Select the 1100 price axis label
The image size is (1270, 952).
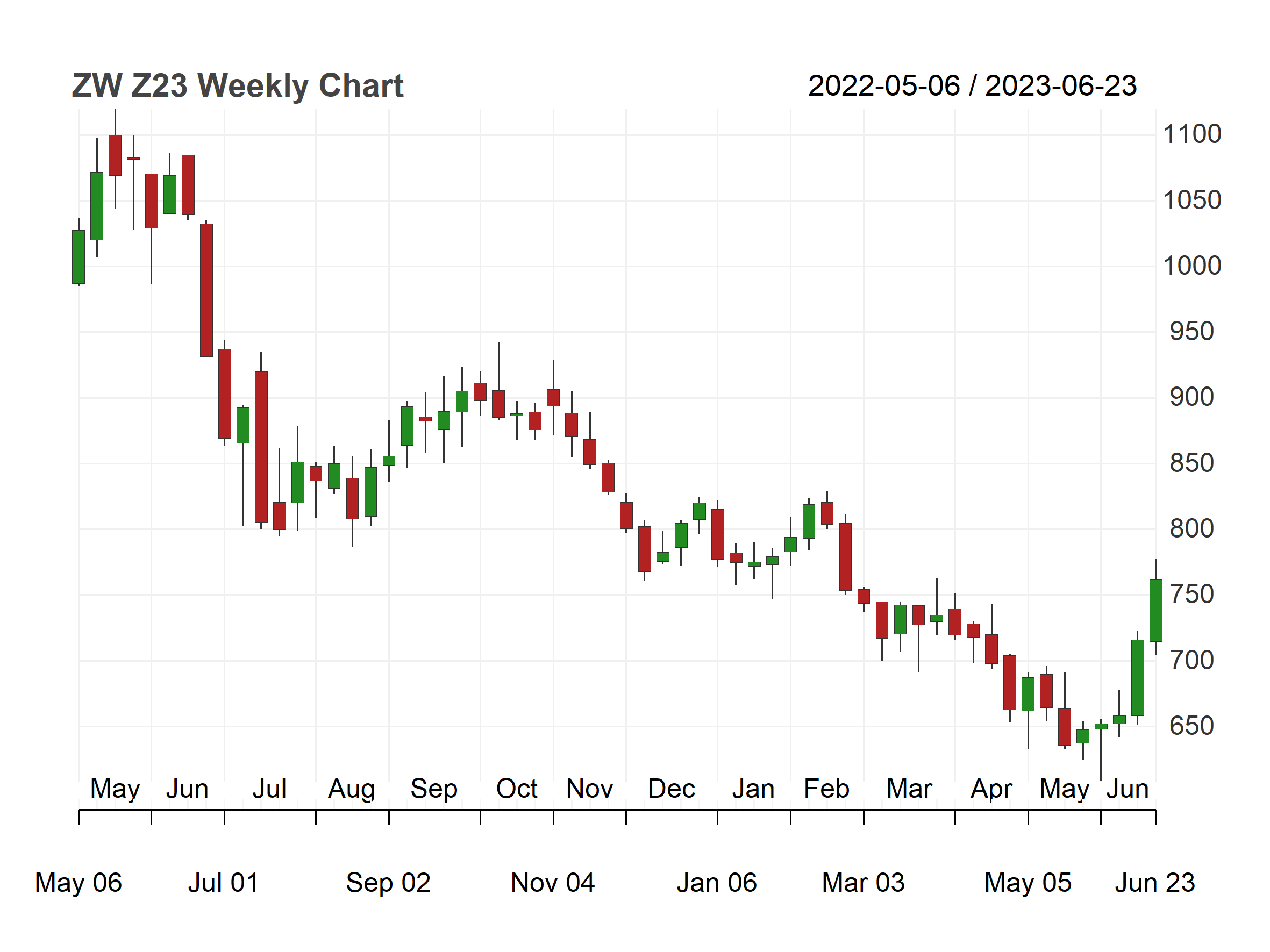pyautogui.click(x=1191, y=134)
